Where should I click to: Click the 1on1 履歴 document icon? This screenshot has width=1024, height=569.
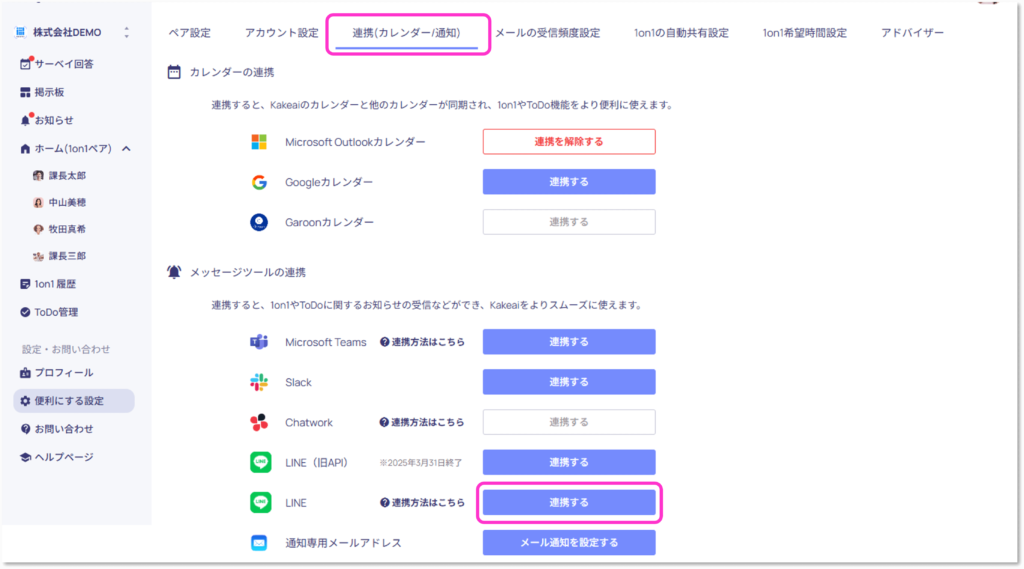[x=25, y=284]
